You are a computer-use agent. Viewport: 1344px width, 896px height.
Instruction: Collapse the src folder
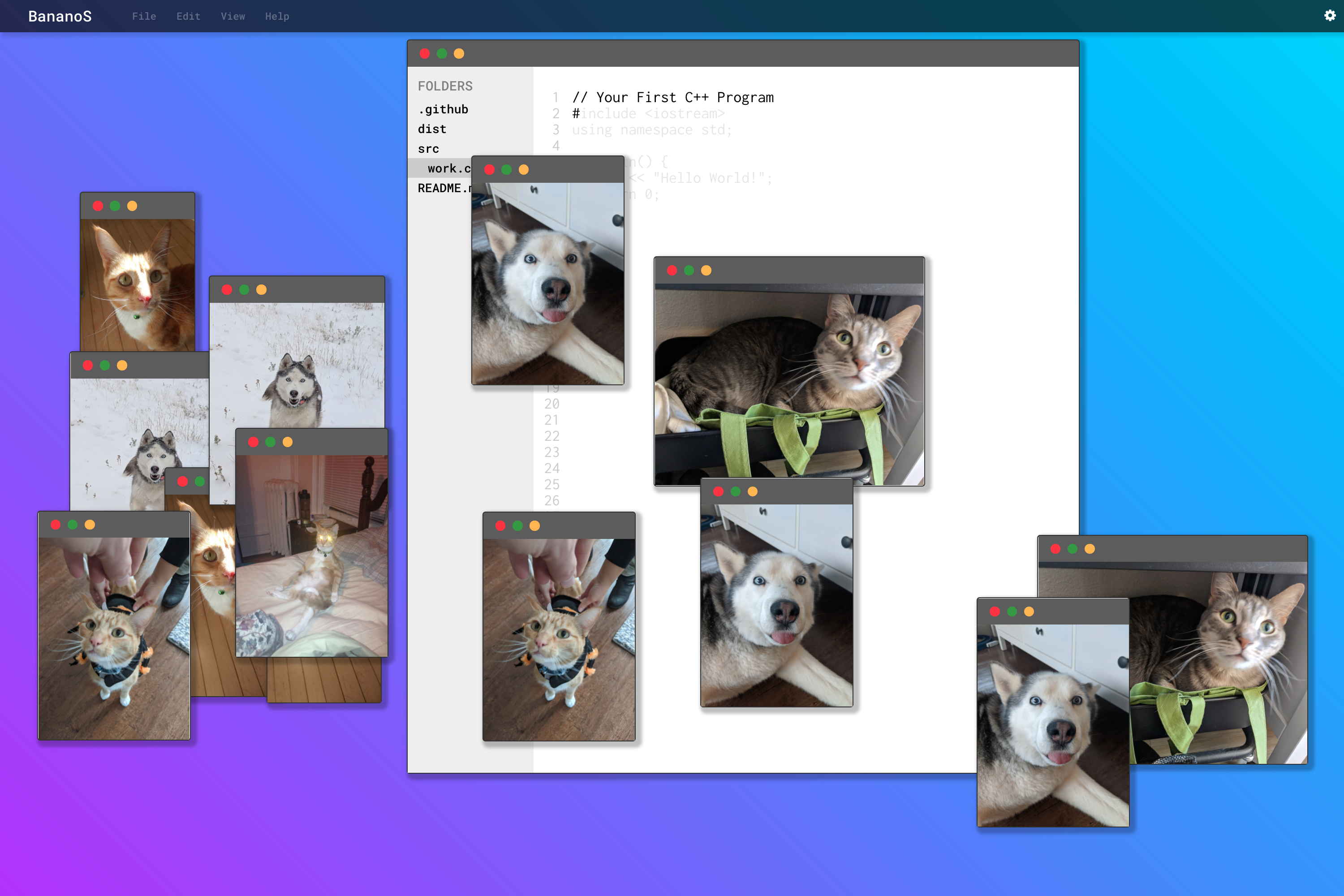click(x=429, y=149)
